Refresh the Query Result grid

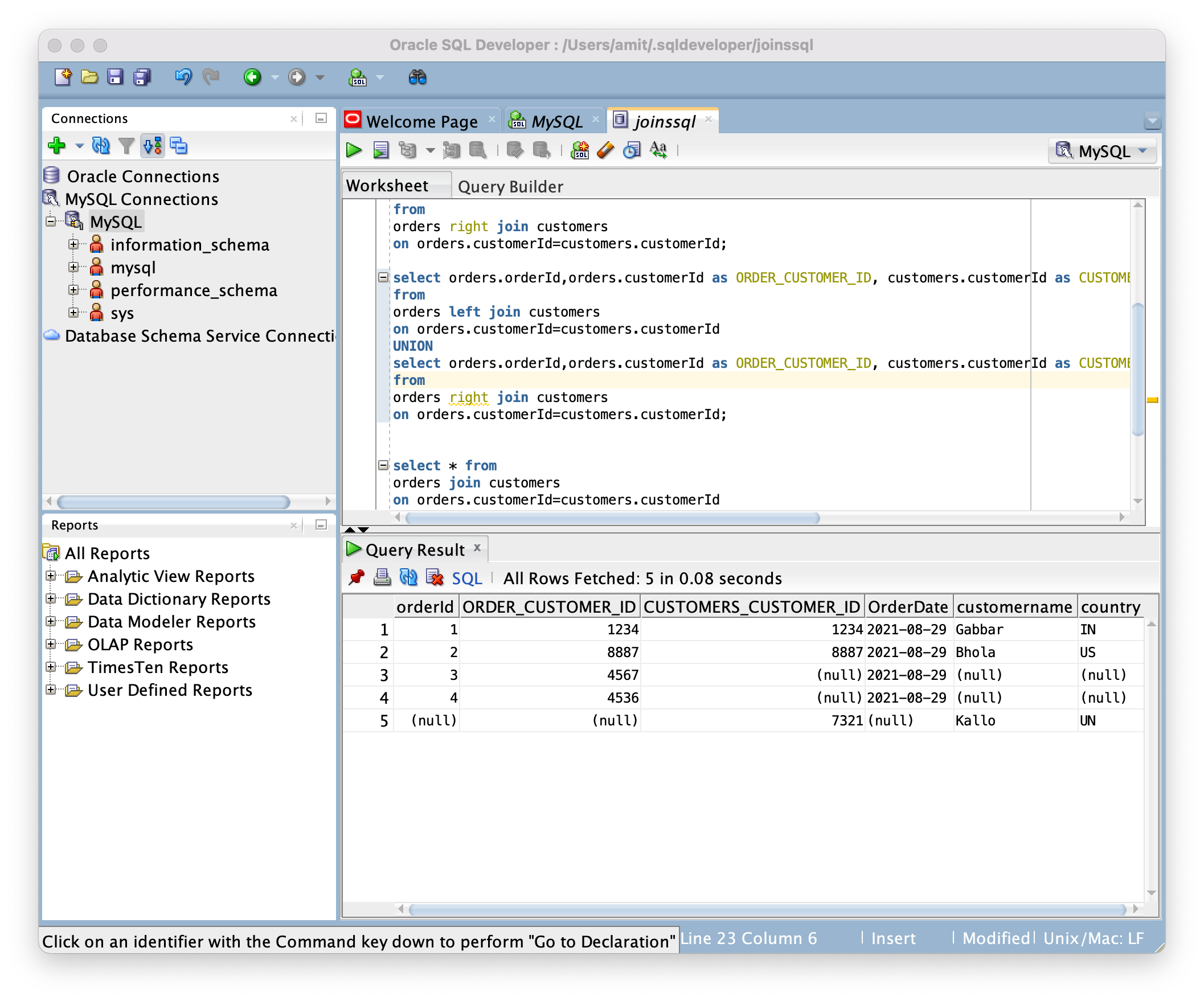pyautogui.click(x=408, y=578)
